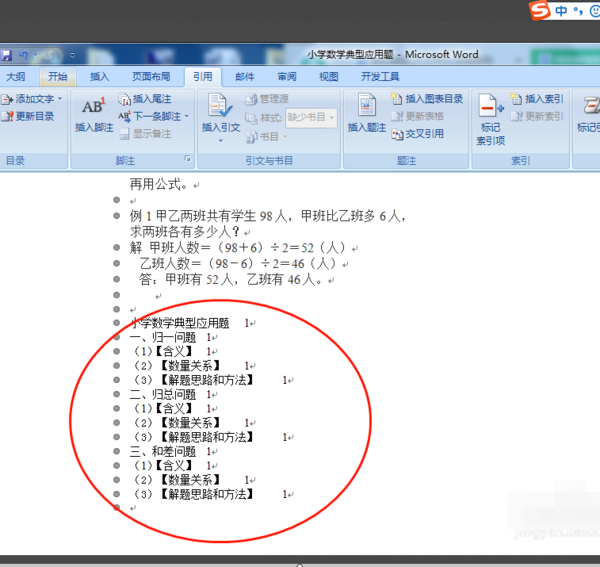Click the 插入题注 icon
Screen dimensions: 600x567
coord(367,104)
